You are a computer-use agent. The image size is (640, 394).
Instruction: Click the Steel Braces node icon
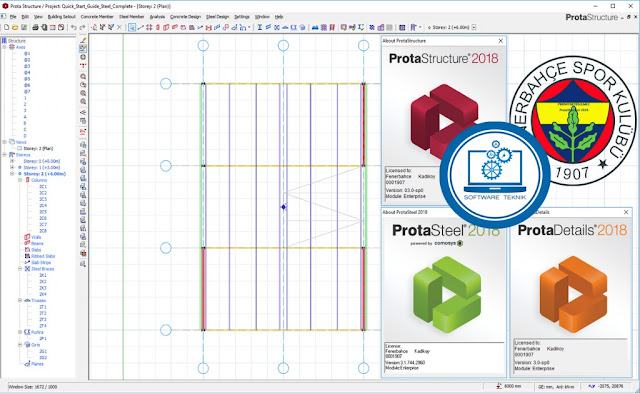tap(27, 269)
